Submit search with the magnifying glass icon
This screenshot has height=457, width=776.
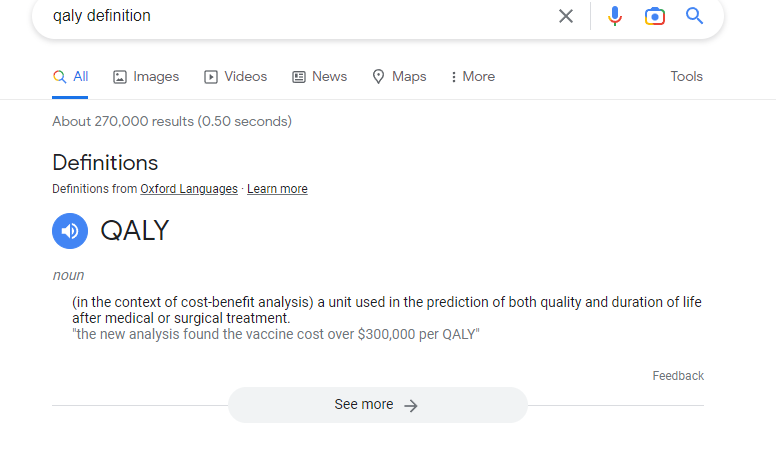tap(694, 16)
